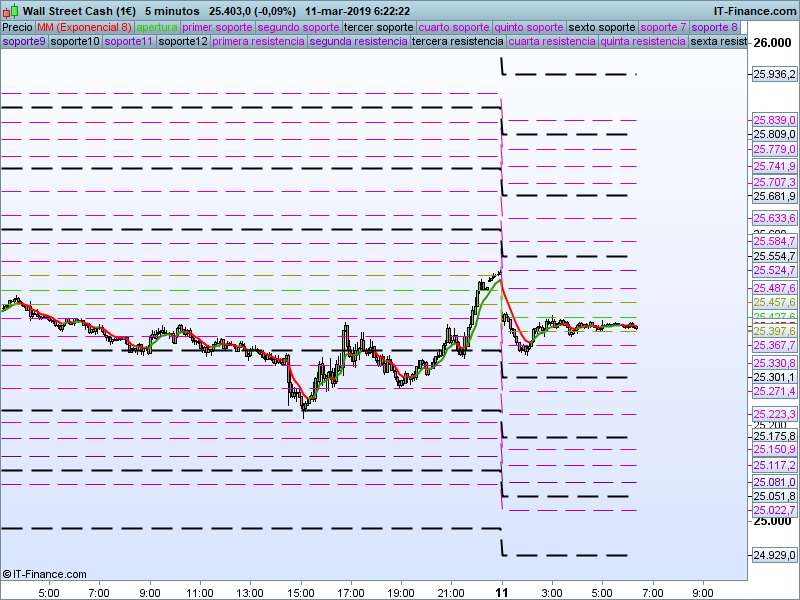Click the 25.633,6 price label
This screenshot has width=800, height=600.
(774, 218)
